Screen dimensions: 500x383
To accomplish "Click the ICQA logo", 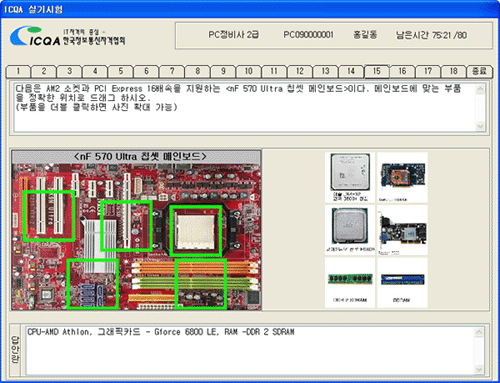I will point(67,36).
